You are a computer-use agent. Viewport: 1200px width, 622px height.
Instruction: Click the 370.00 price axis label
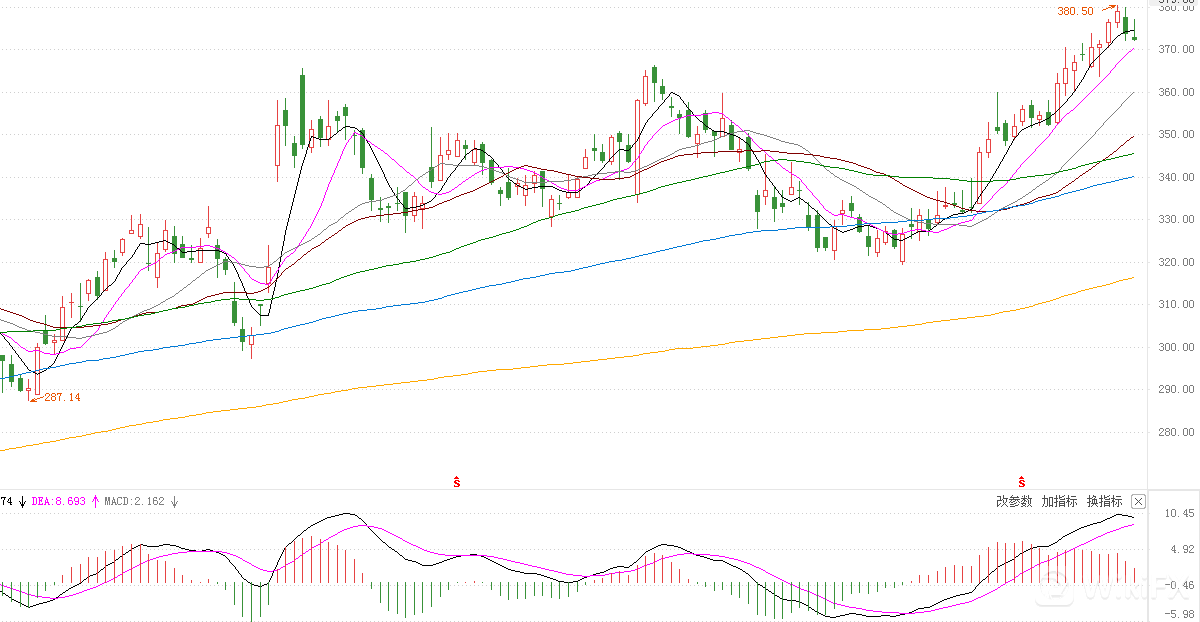[x=1176, y=49]
